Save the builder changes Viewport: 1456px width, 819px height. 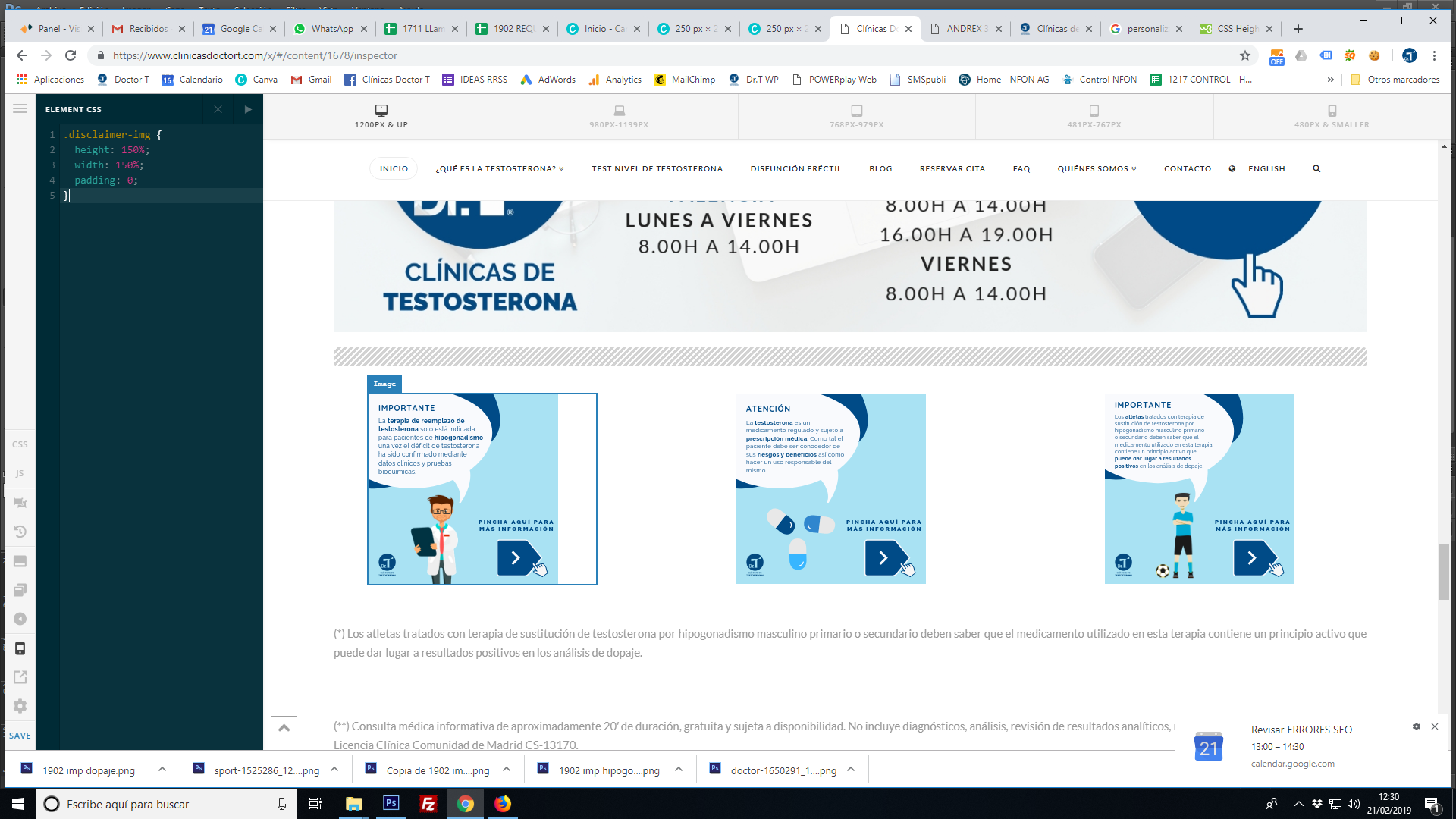20,736
